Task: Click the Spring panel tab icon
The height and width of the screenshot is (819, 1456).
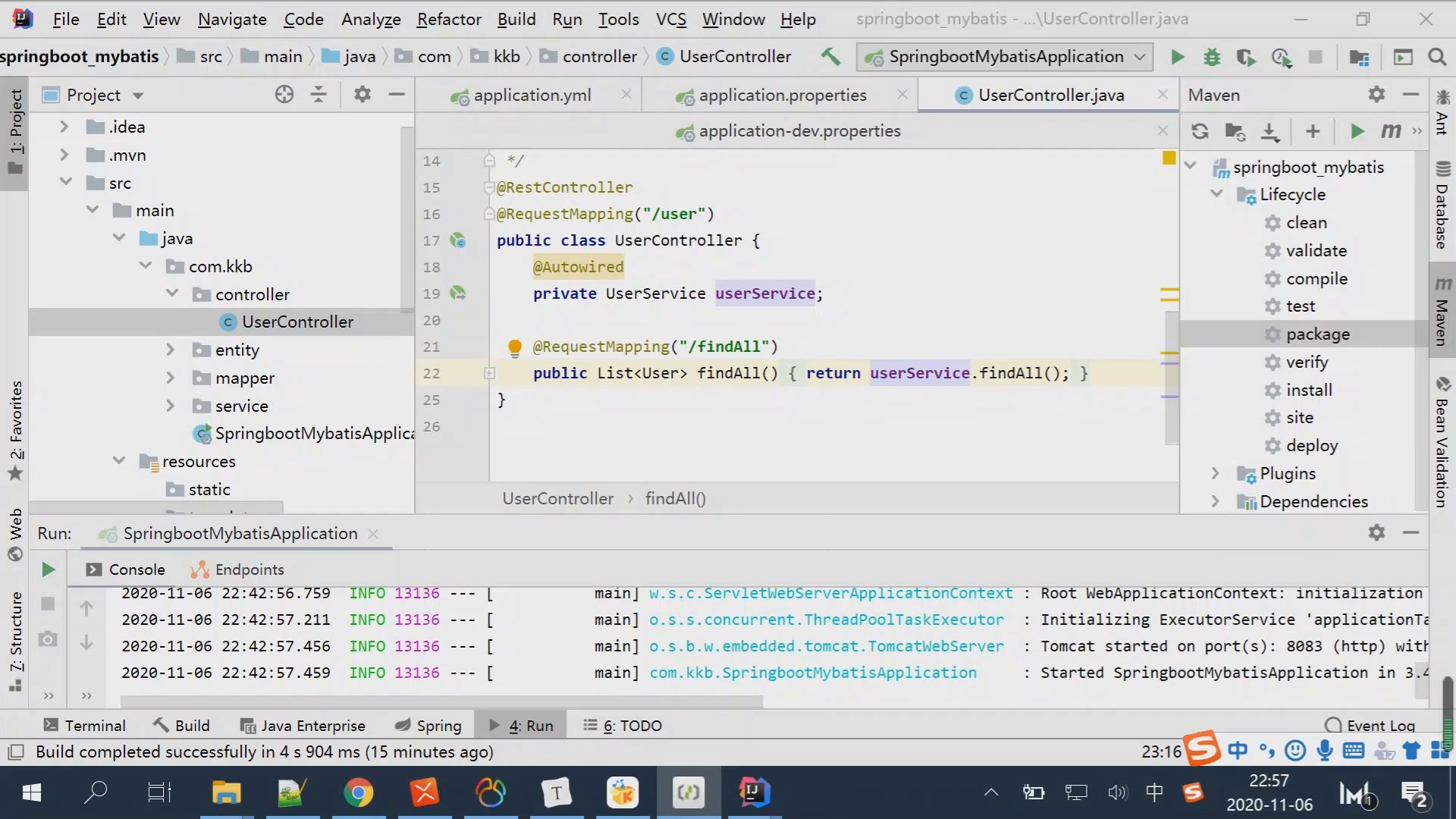Action: pyautogui.click(x=401, y=725)
